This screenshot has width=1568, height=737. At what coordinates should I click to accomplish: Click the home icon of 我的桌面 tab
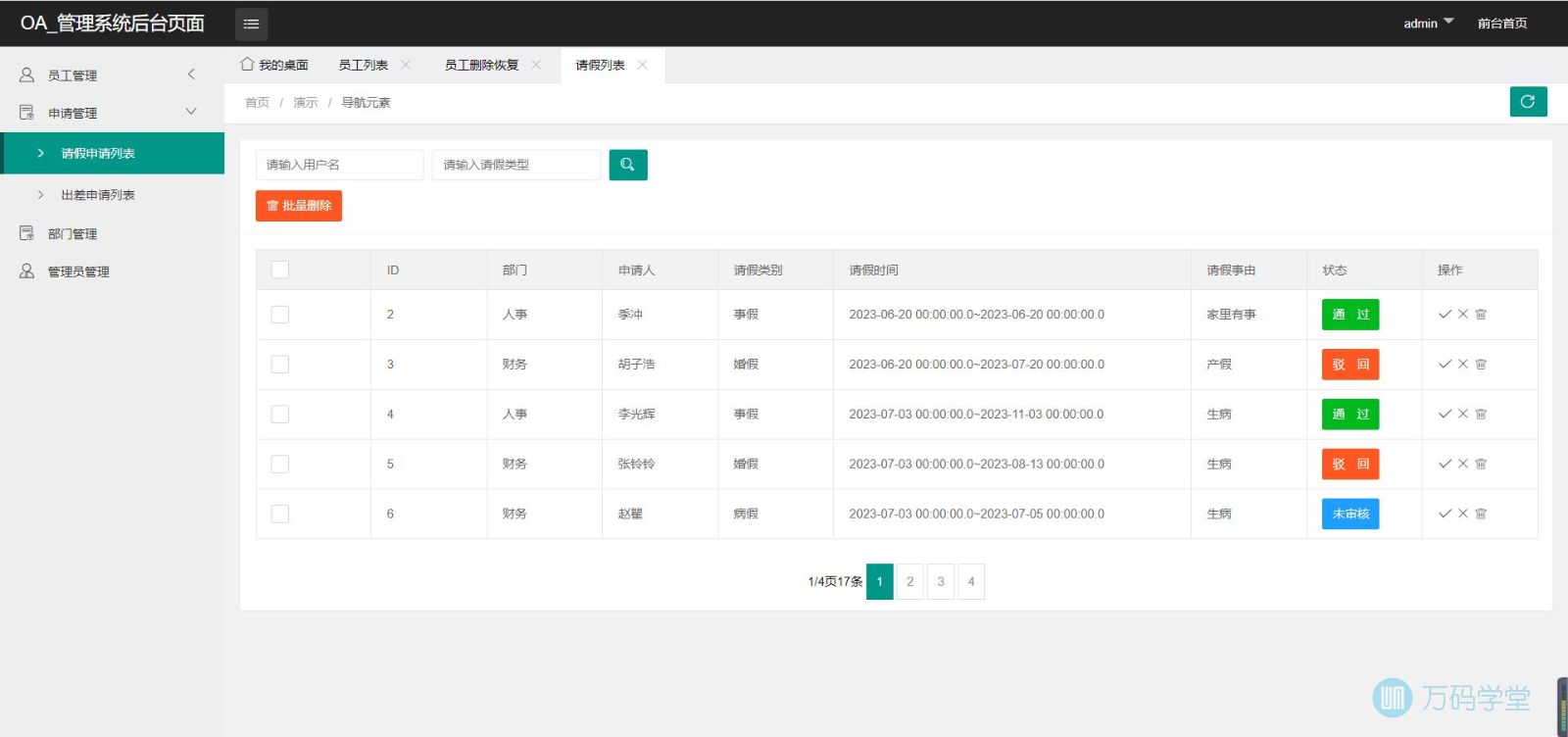[x=247, y=64]
